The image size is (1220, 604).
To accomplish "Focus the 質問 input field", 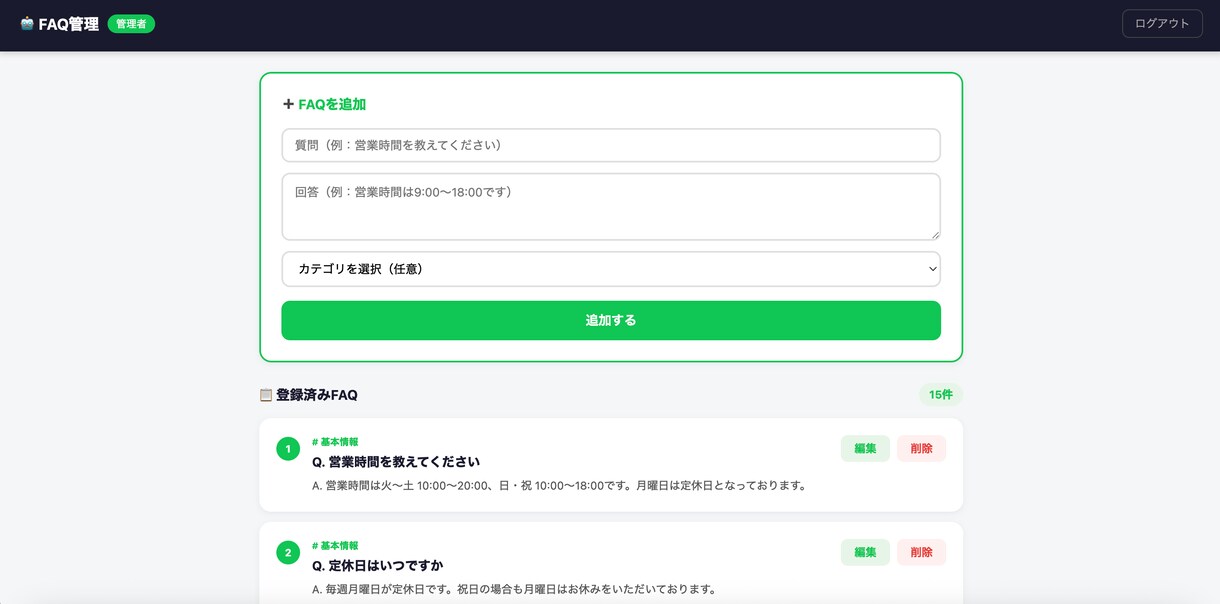I will coord(611,145).
